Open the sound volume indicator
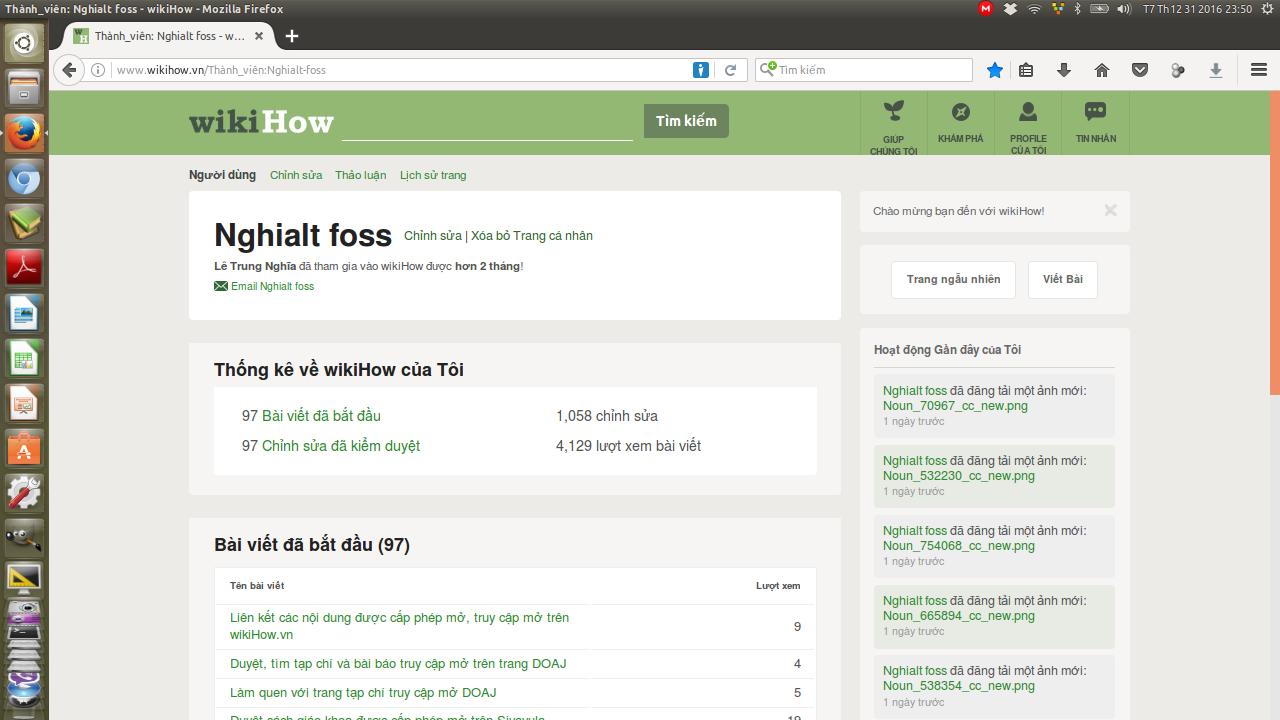Viewport: 1280px width, 720px height. point(1124,9)
